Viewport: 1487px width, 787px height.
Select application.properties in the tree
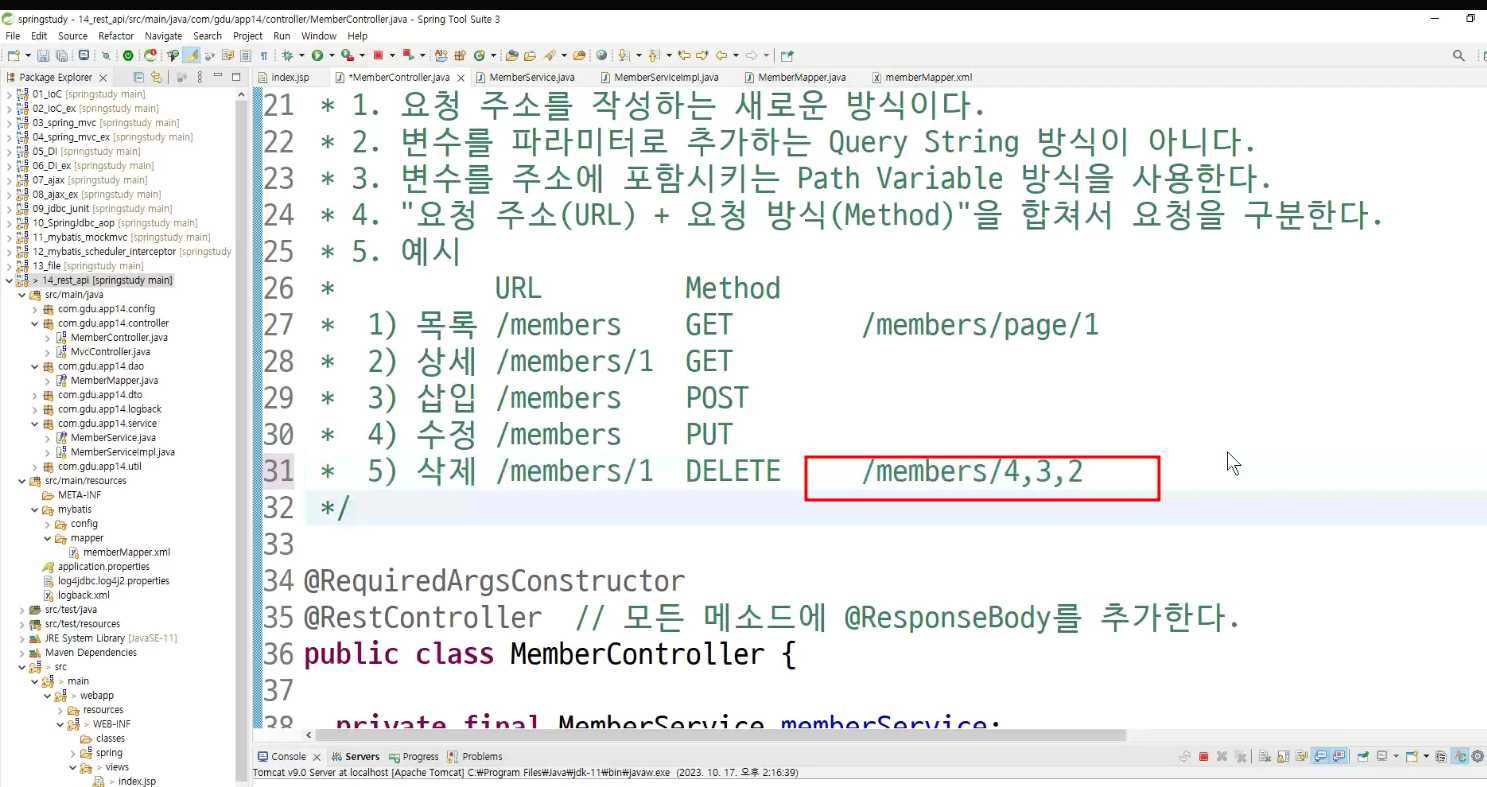click(103, 567)
